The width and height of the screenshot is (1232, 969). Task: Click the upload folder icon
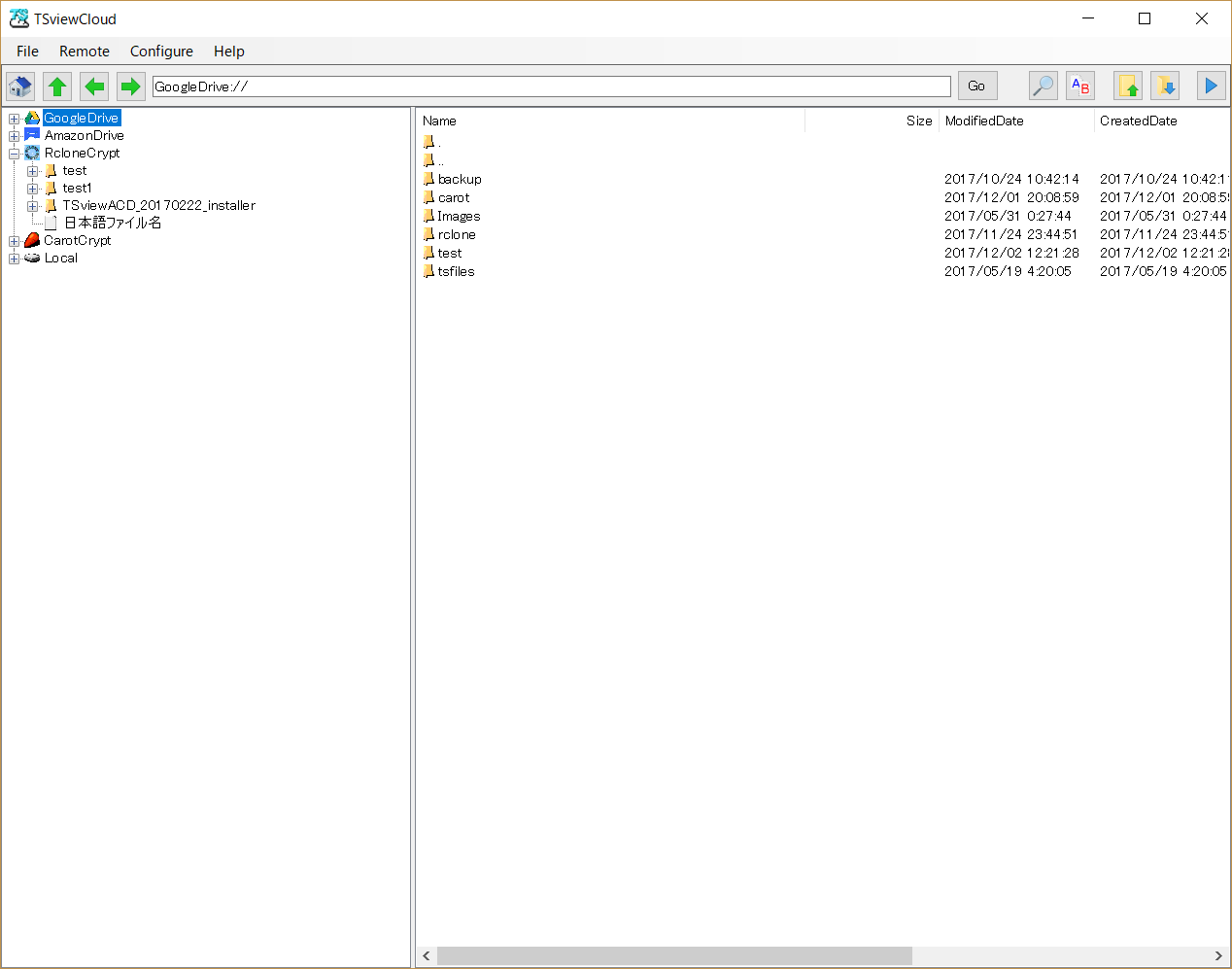coord(1128,87)
